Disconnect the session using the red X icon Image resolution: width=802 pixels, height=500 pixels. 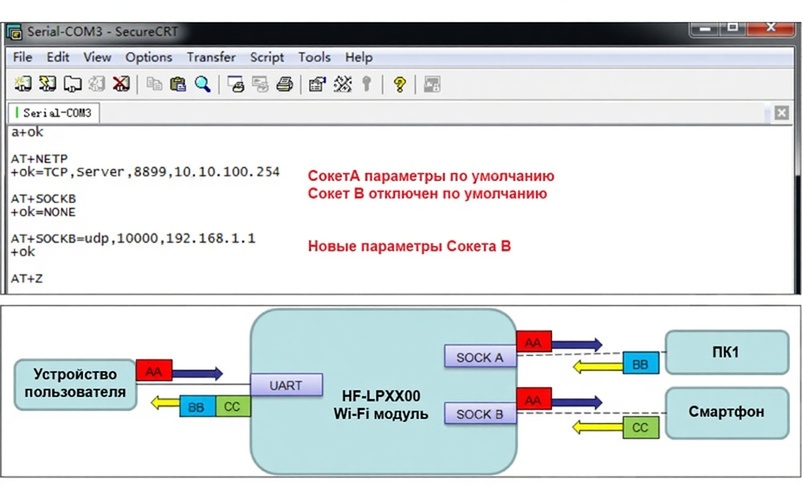120,84
